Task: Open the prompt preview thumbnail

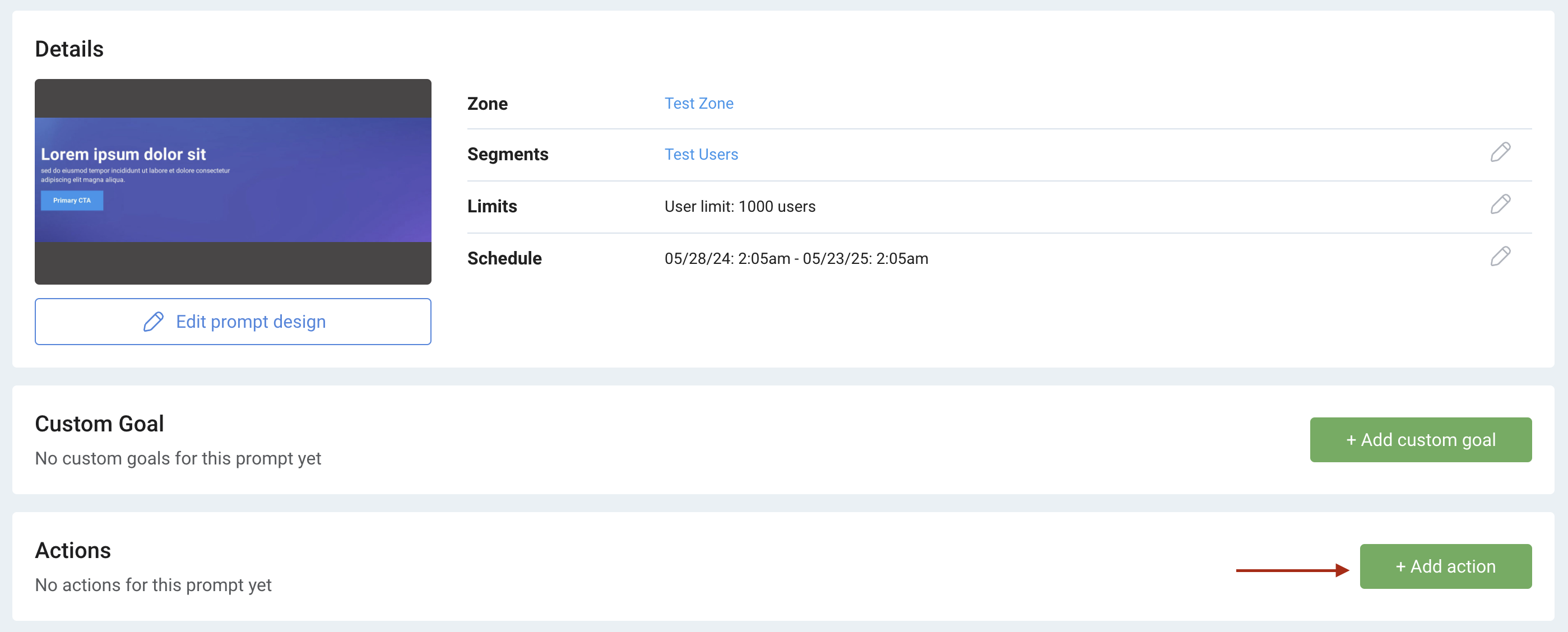Action: click(233, 182)
